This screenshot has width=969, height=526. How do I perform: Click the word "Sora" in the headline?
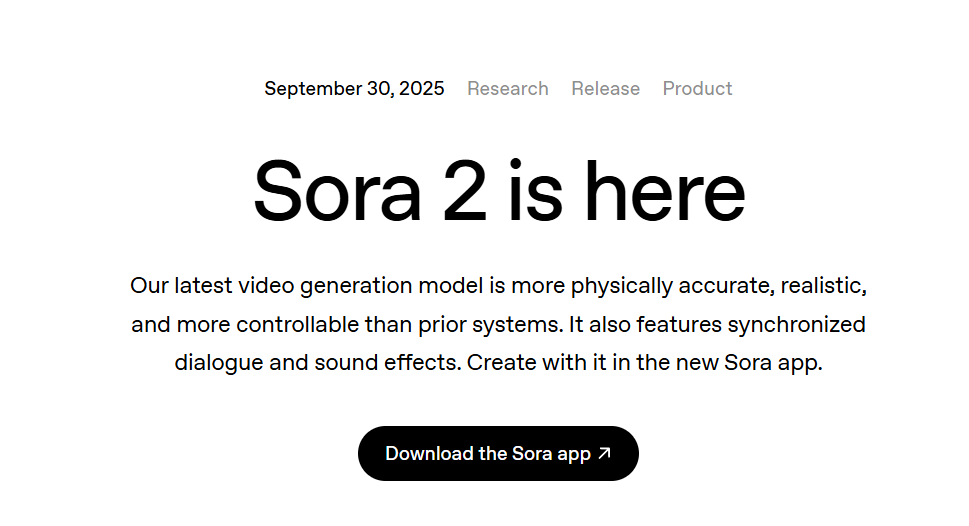pyautogui.click(x=337, y=191)
